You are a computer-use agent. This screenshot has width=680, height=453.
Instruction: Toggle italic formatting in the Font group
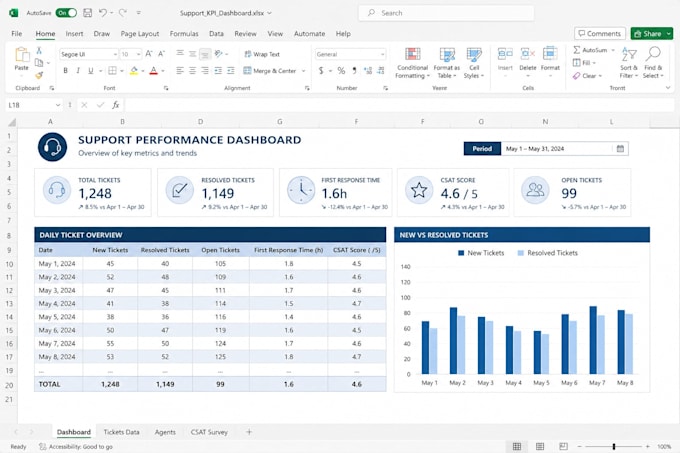point(78,71)
